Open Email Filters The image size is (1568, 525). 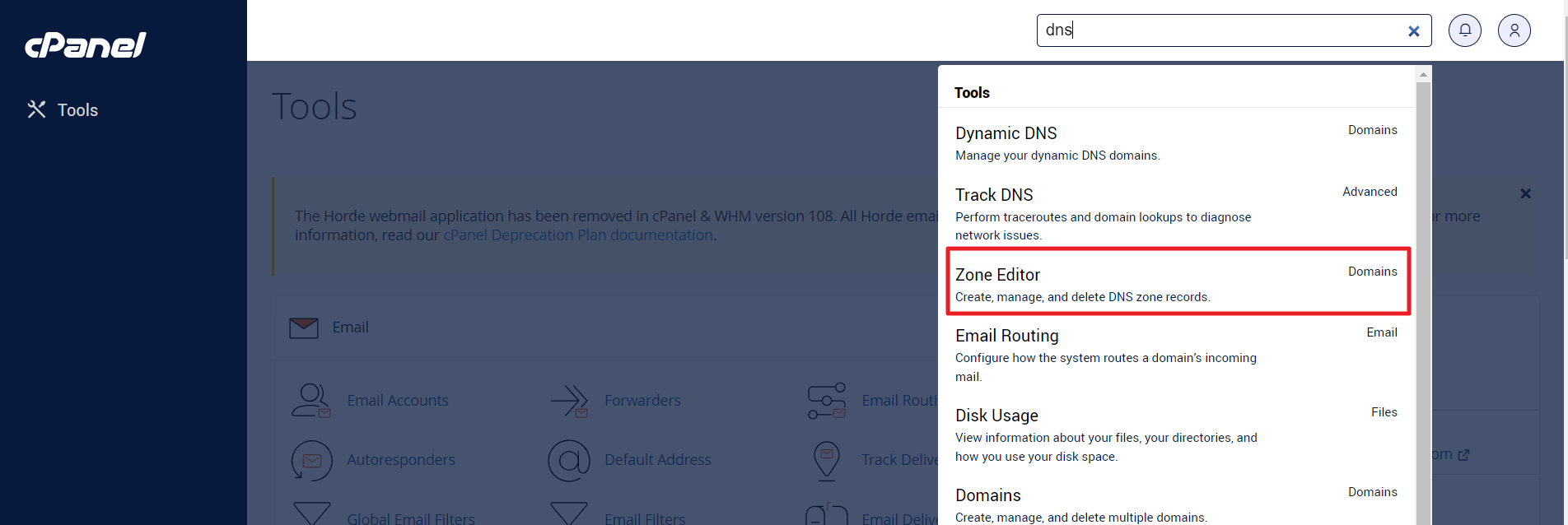[x=645, y=518]
